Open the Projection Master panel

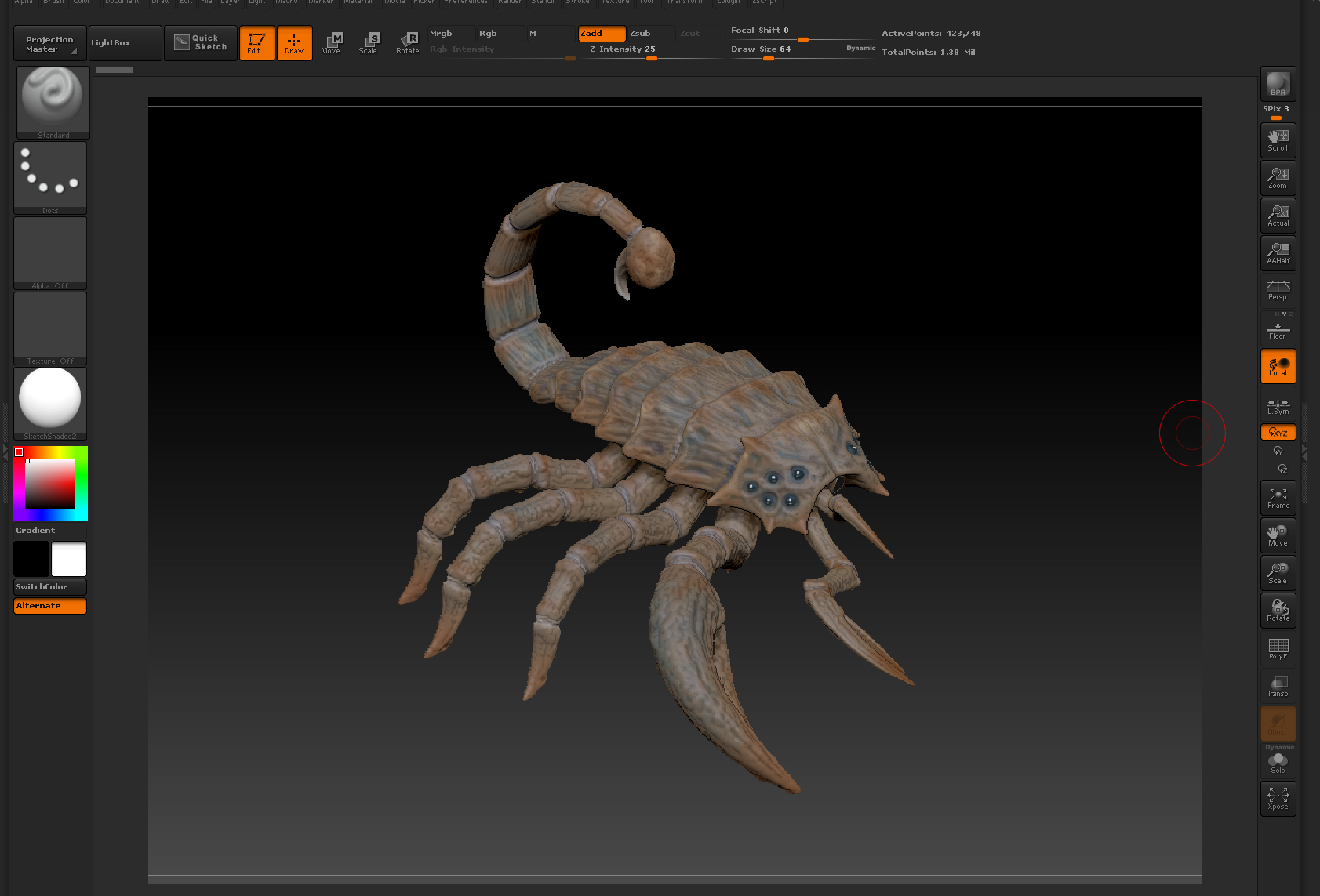(49, 42)
